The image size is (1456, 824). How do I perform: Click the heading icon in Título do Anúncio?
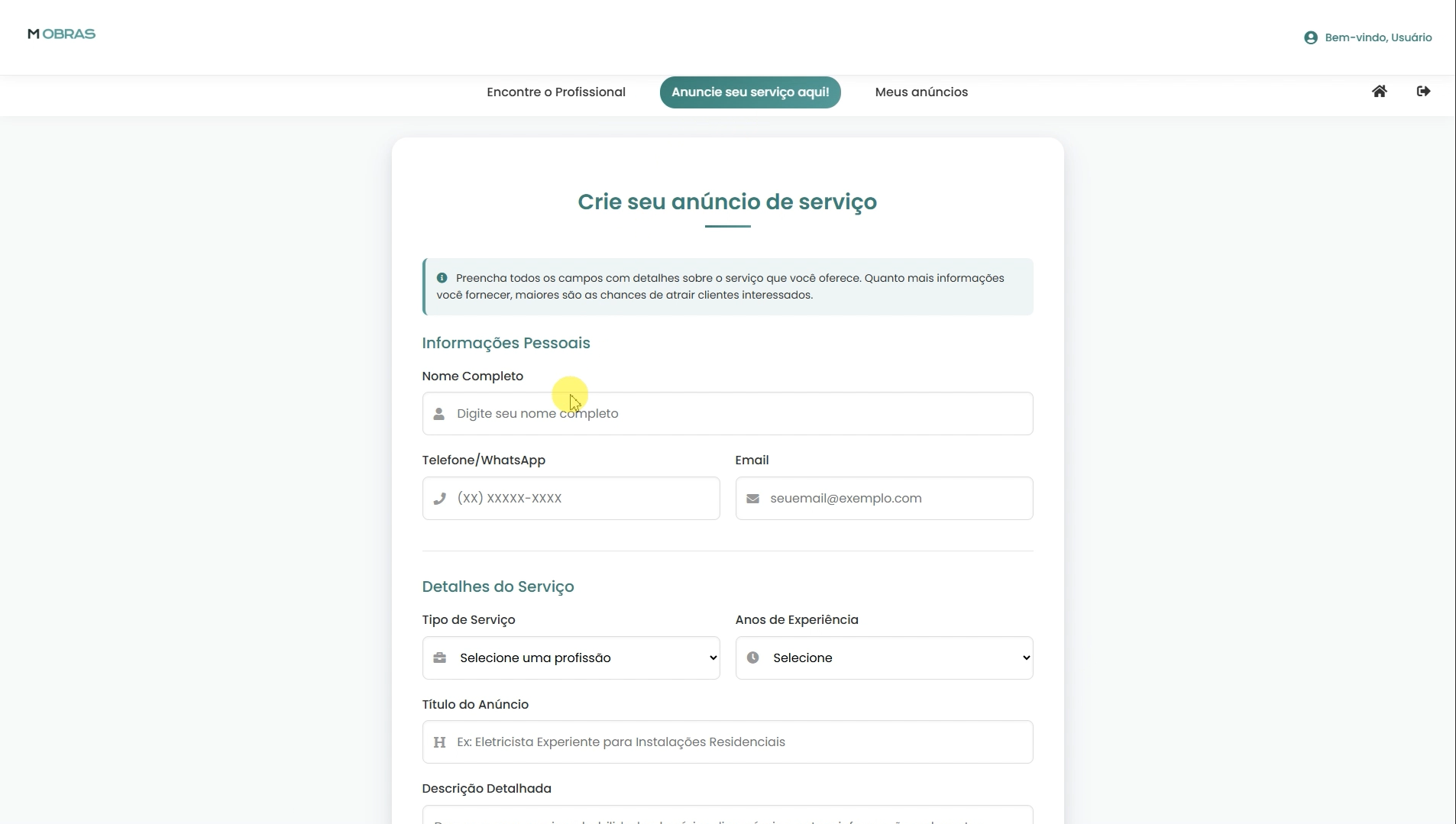(x=439, y=742)
